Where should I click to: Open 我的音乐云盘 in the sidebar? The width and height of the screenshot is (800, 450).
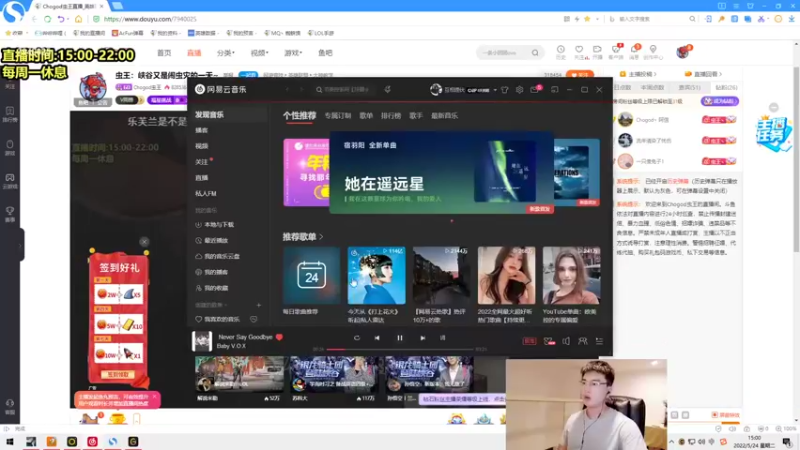pos(222,256)
